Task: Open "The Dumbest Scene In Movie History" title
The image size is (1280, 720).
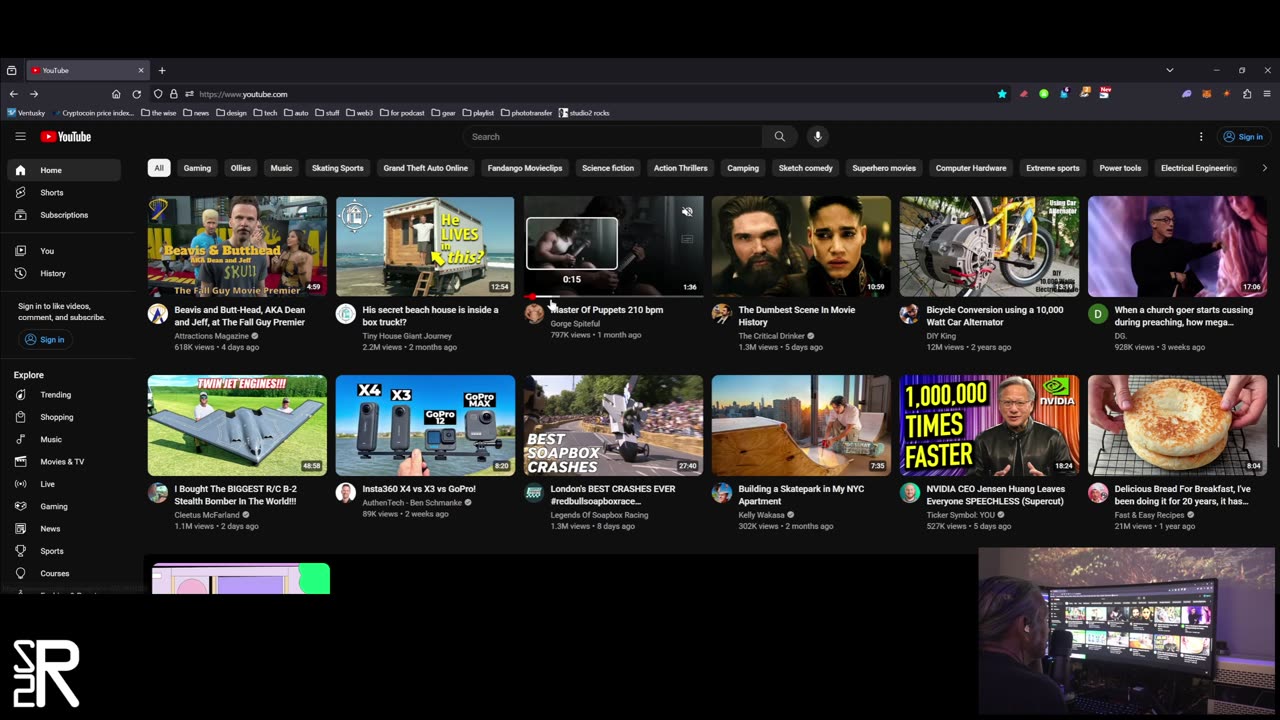Action: click(796, 316)
